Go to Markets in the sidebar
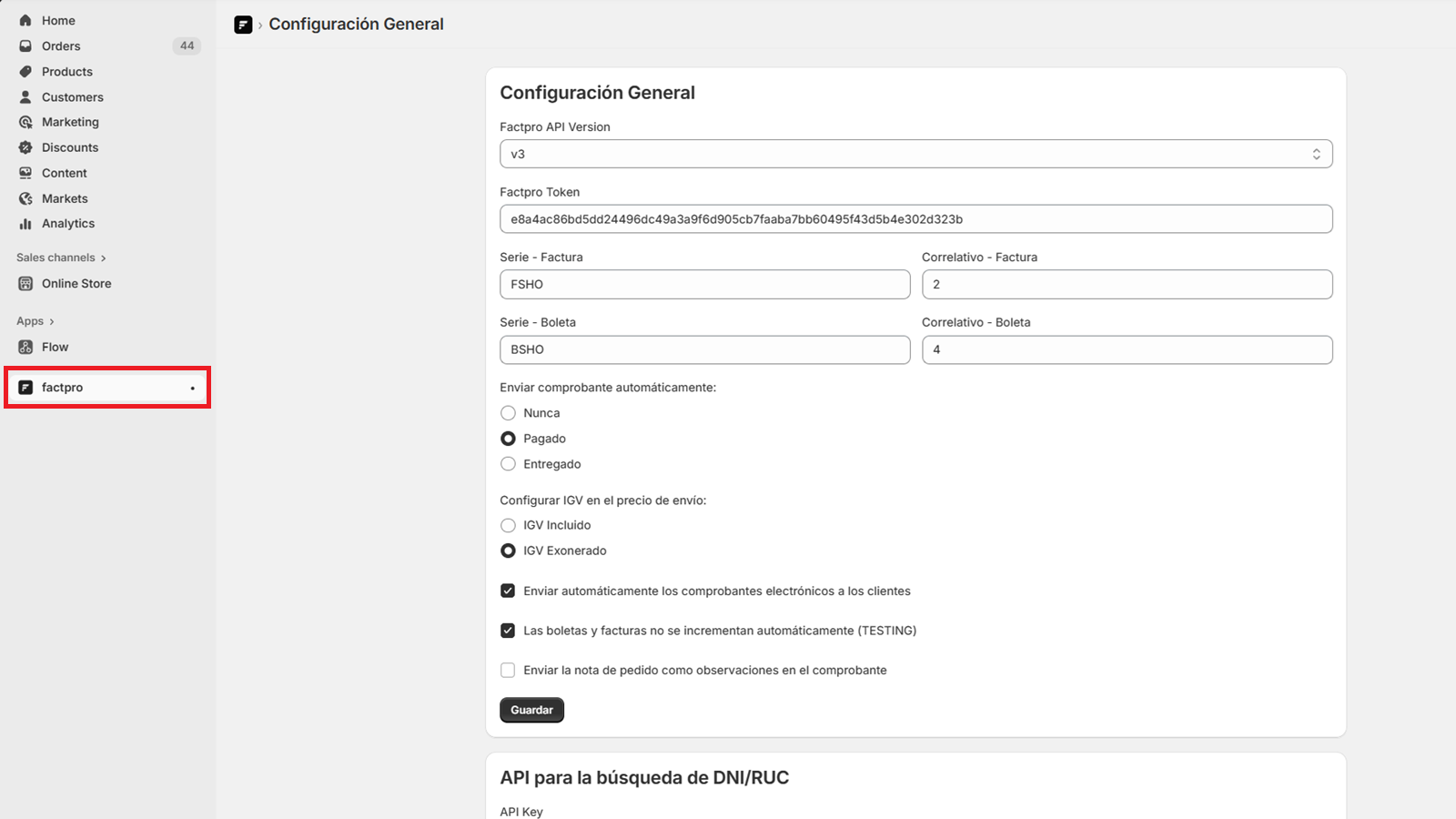 65,198
